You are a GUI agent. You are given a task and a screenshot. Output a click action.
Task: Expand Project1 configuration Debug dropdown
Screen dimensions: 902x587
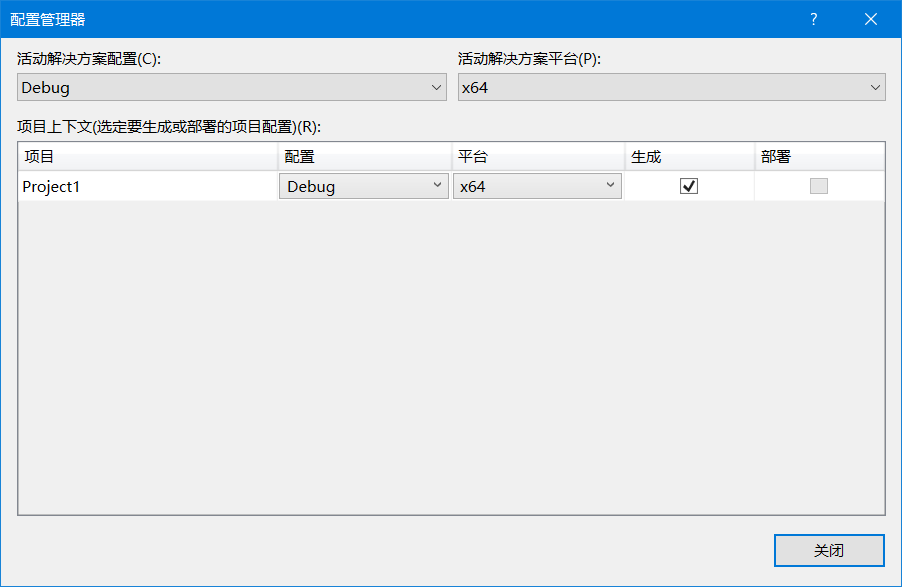(364, 186)
